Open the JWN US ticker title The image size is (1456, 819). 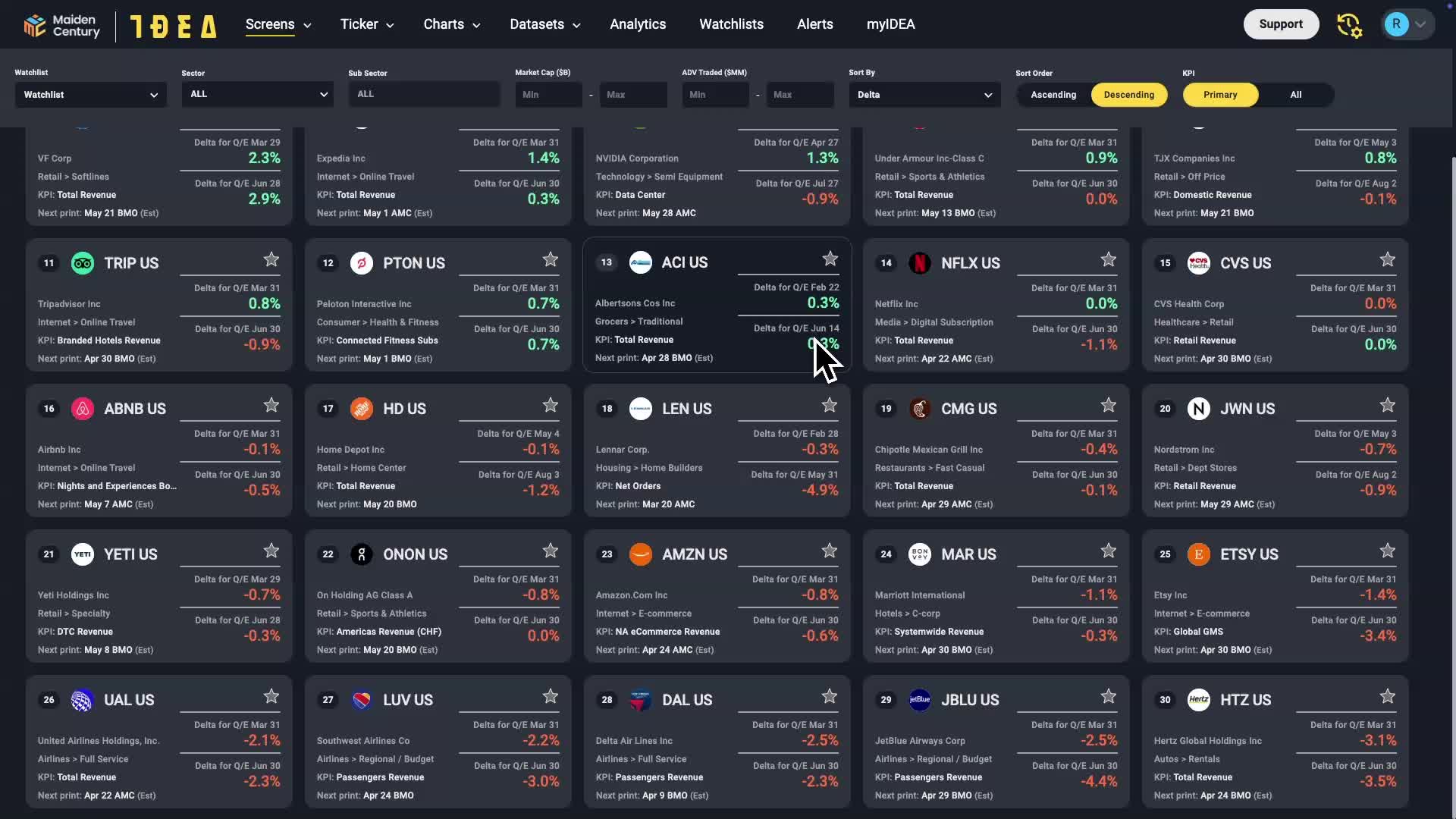(1247, 409)
